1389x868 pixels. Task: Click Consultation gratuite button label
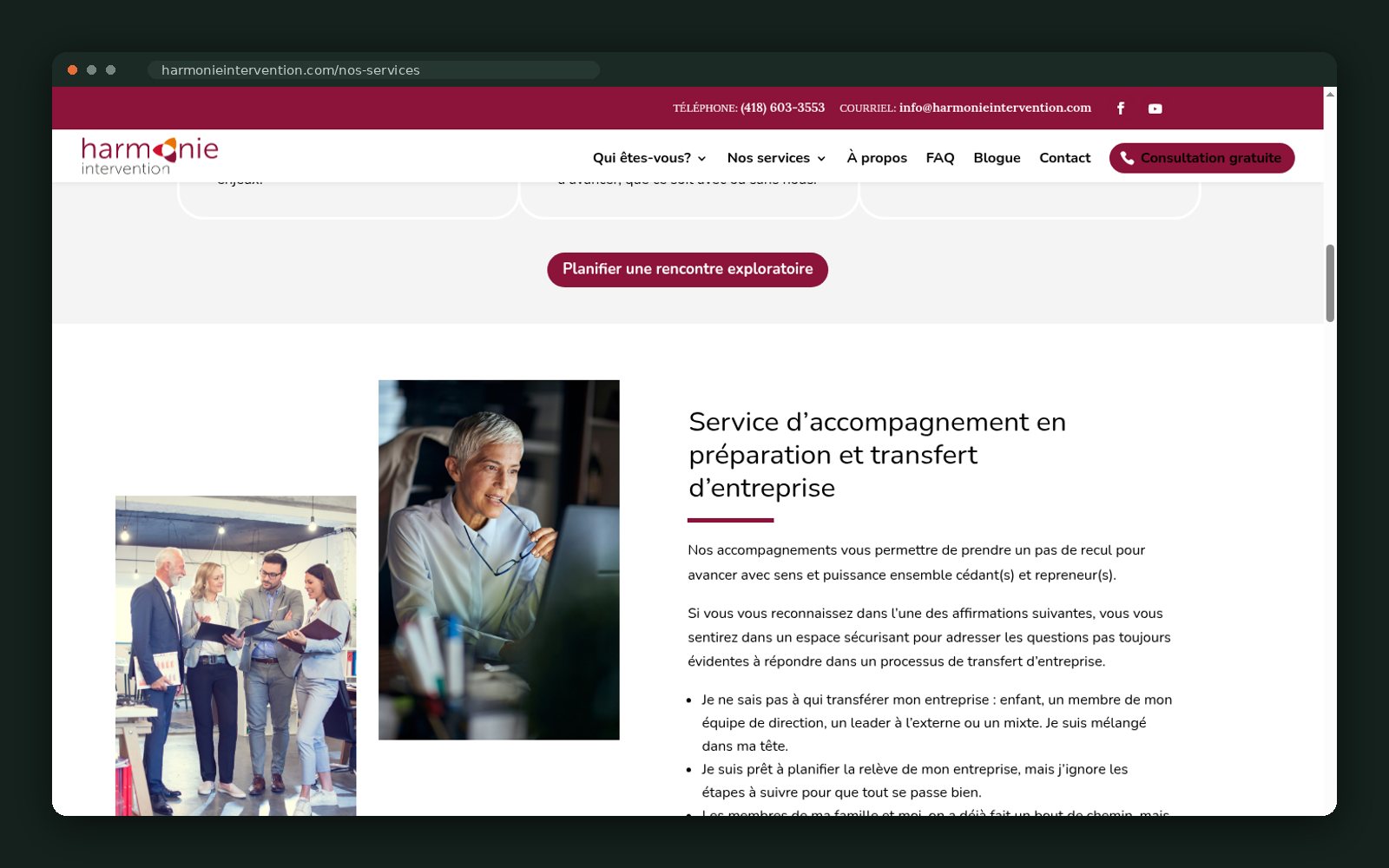click(x=1210, y=158)
